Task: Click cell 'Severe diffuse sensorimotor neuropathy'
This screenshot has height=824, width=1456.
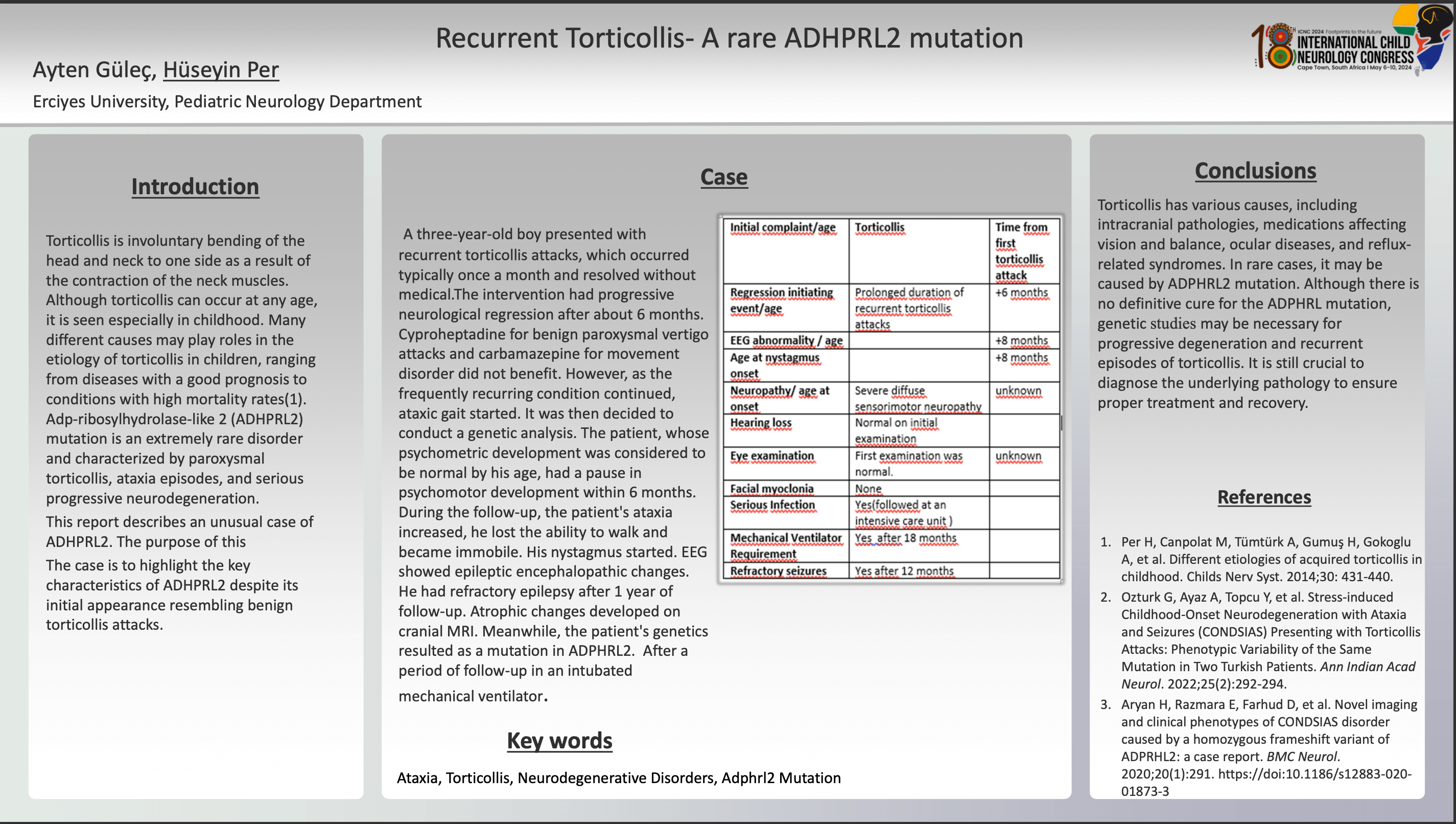Action: [919, 398]
